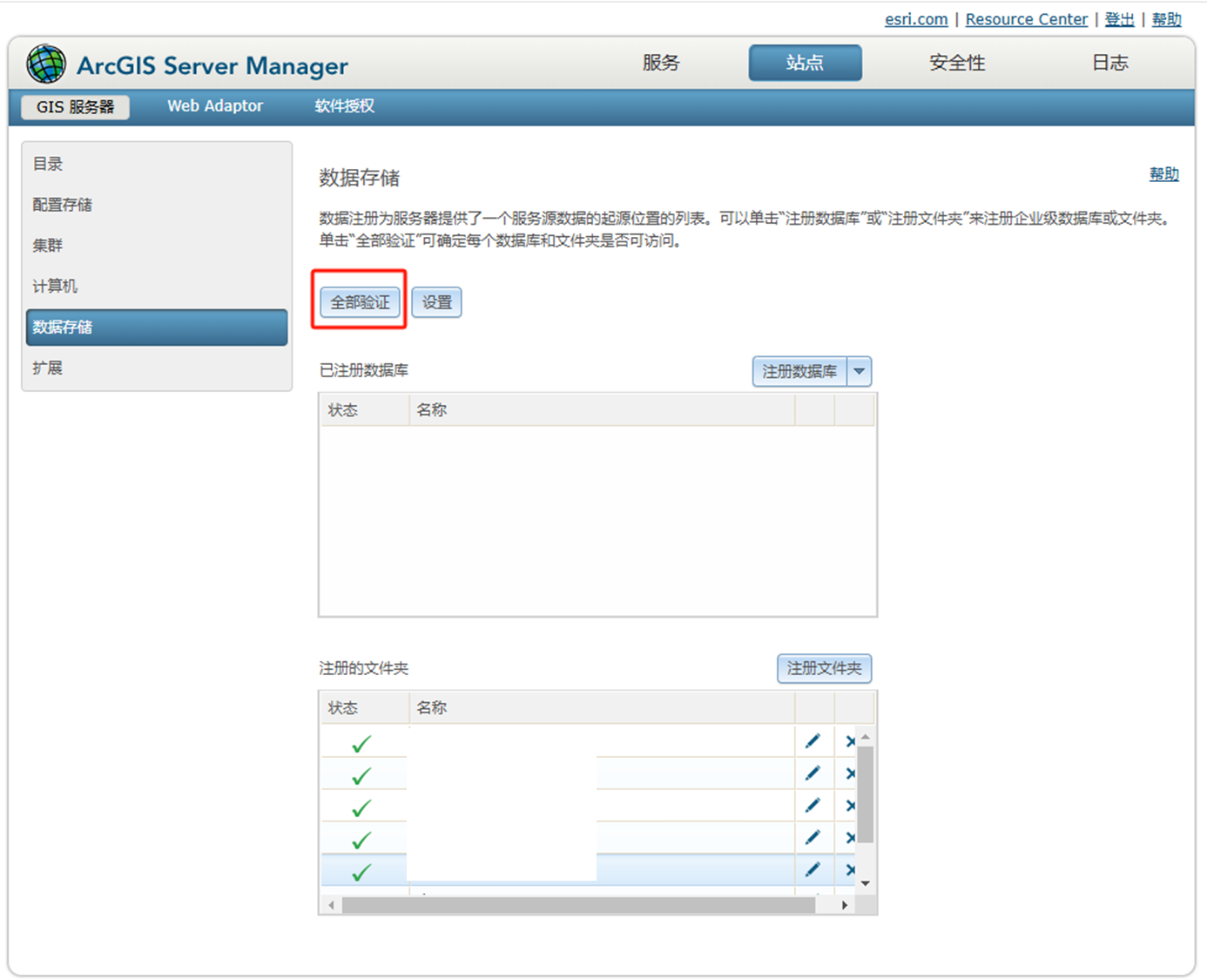
Task: Click the 注册数据库 button
Action: [800, 371]
